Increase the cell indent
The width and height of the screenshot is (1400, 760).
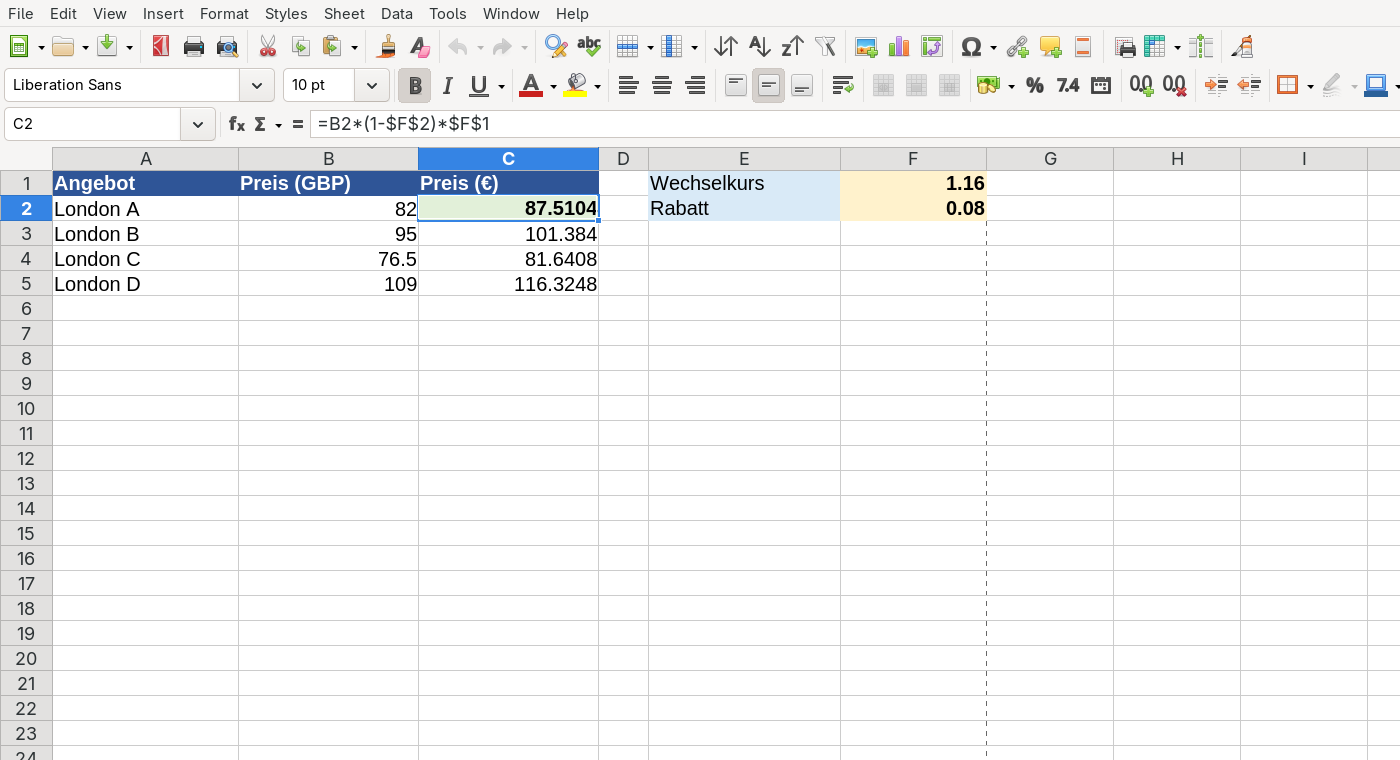tap(1216, 86)
